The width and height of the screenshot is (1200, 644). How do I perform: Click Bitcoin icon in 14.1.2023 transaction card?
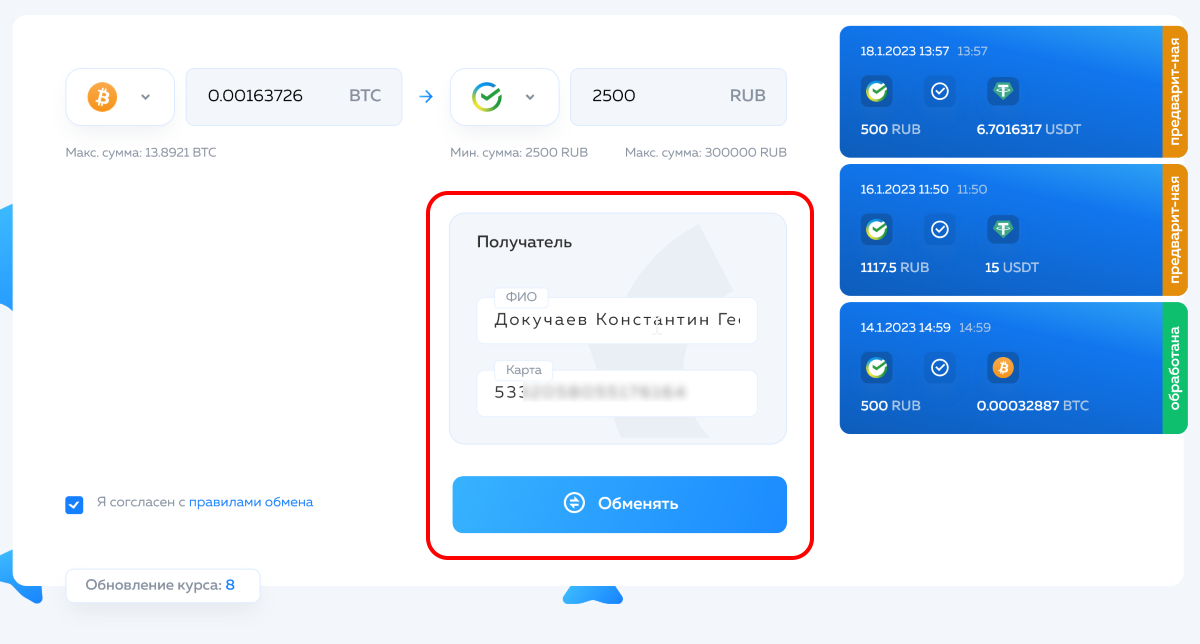coord(1002,368)
